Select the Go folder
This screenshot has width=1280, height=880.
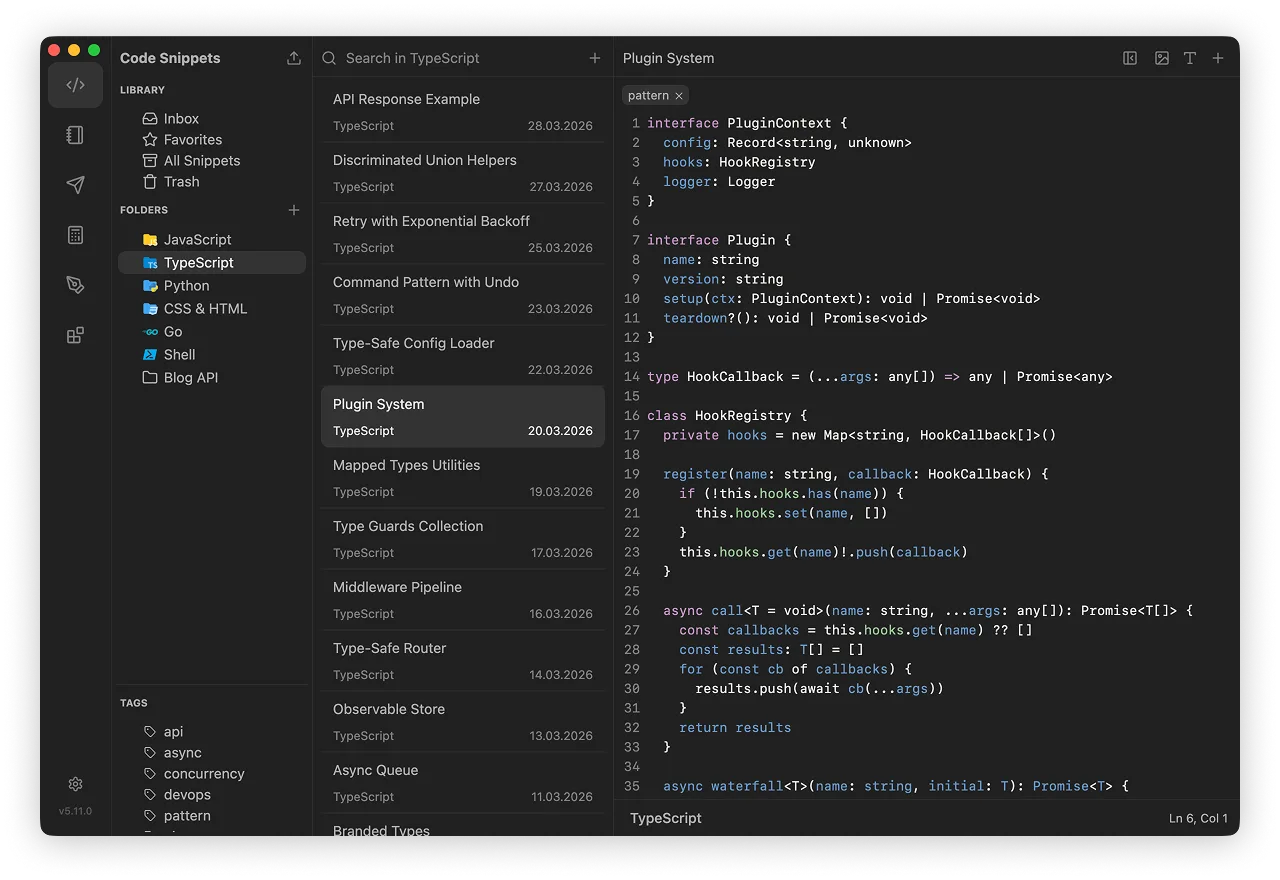click(x=212, y=331)
